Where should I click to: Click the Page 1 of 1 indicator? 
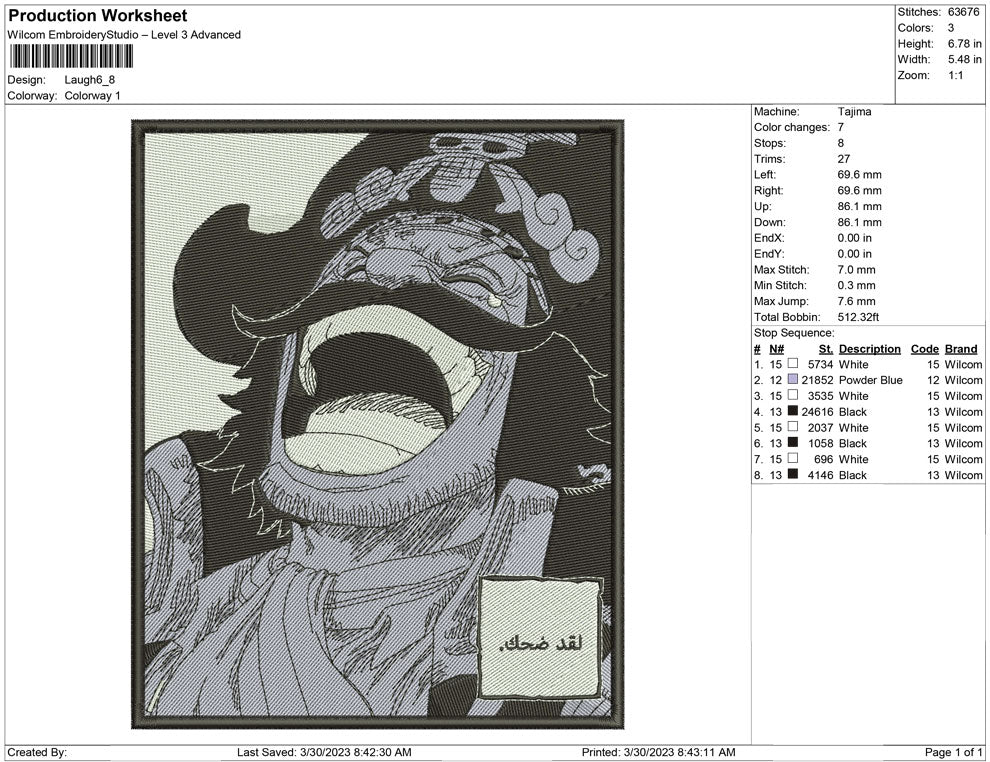click(953, 752)
